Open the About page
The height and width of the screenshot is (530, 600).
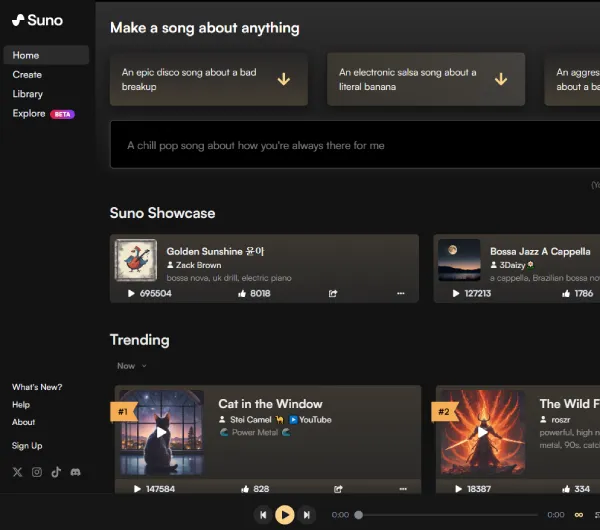[23, 422]
